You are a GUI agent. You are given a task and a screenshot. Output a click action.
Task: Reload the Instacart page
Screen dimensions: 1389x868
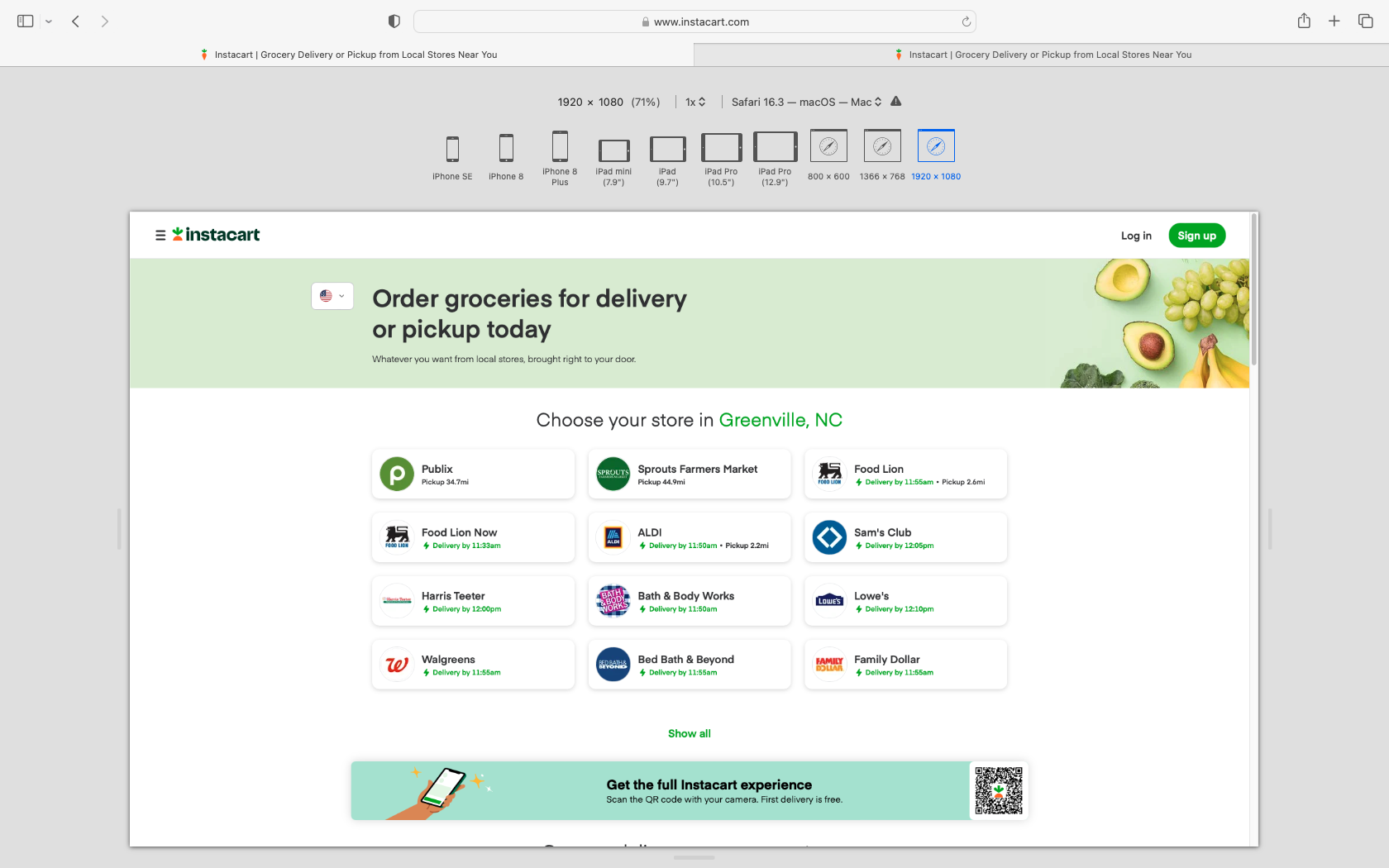point(966,21)
